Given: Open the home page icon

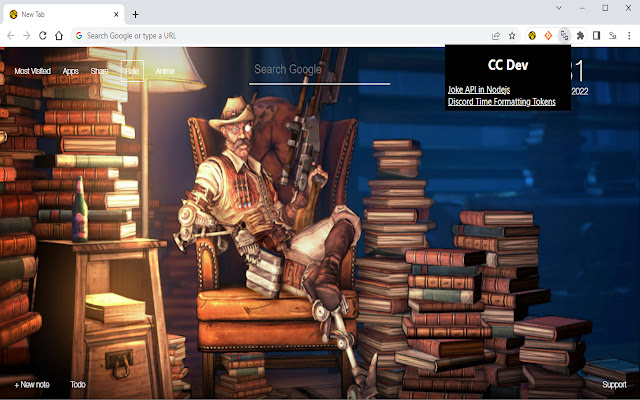Looking at the screenshot, I should coord(59,36).
